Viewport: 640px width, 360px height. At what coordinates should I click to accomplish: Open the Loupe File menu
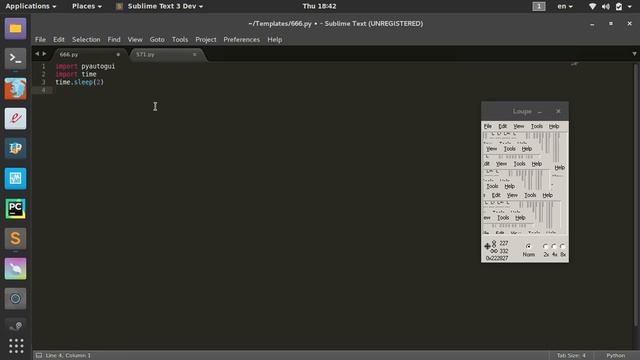(x=488, y=126)
